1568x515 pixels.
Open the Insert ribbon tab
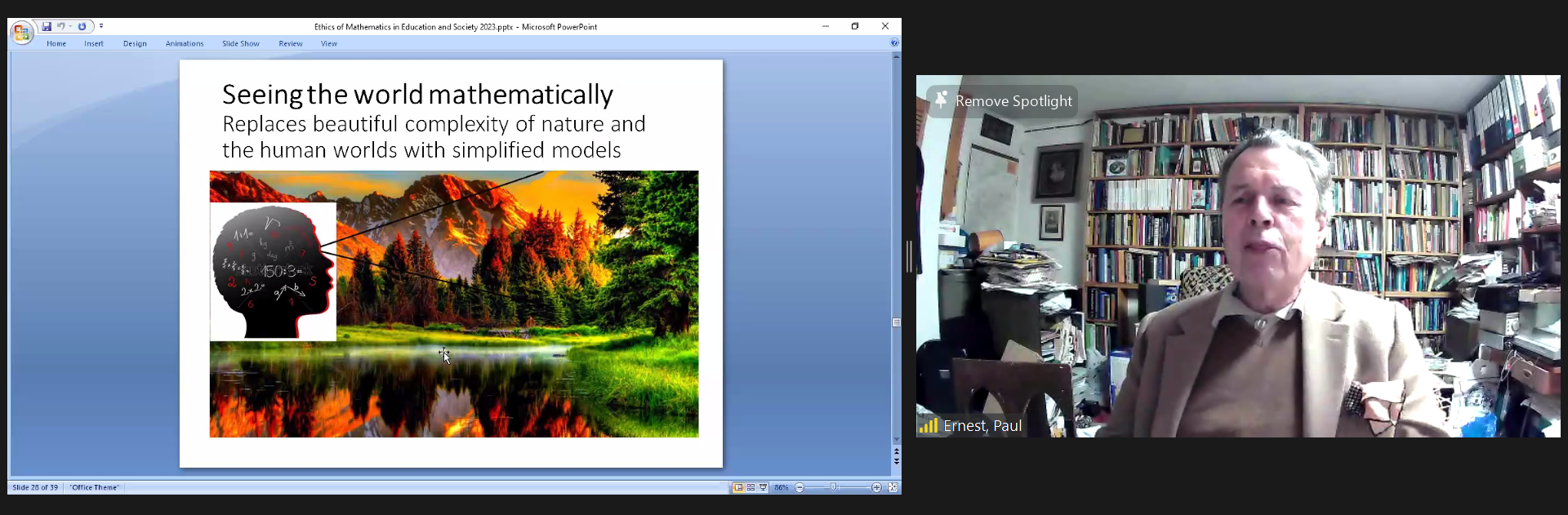point(93,44)
